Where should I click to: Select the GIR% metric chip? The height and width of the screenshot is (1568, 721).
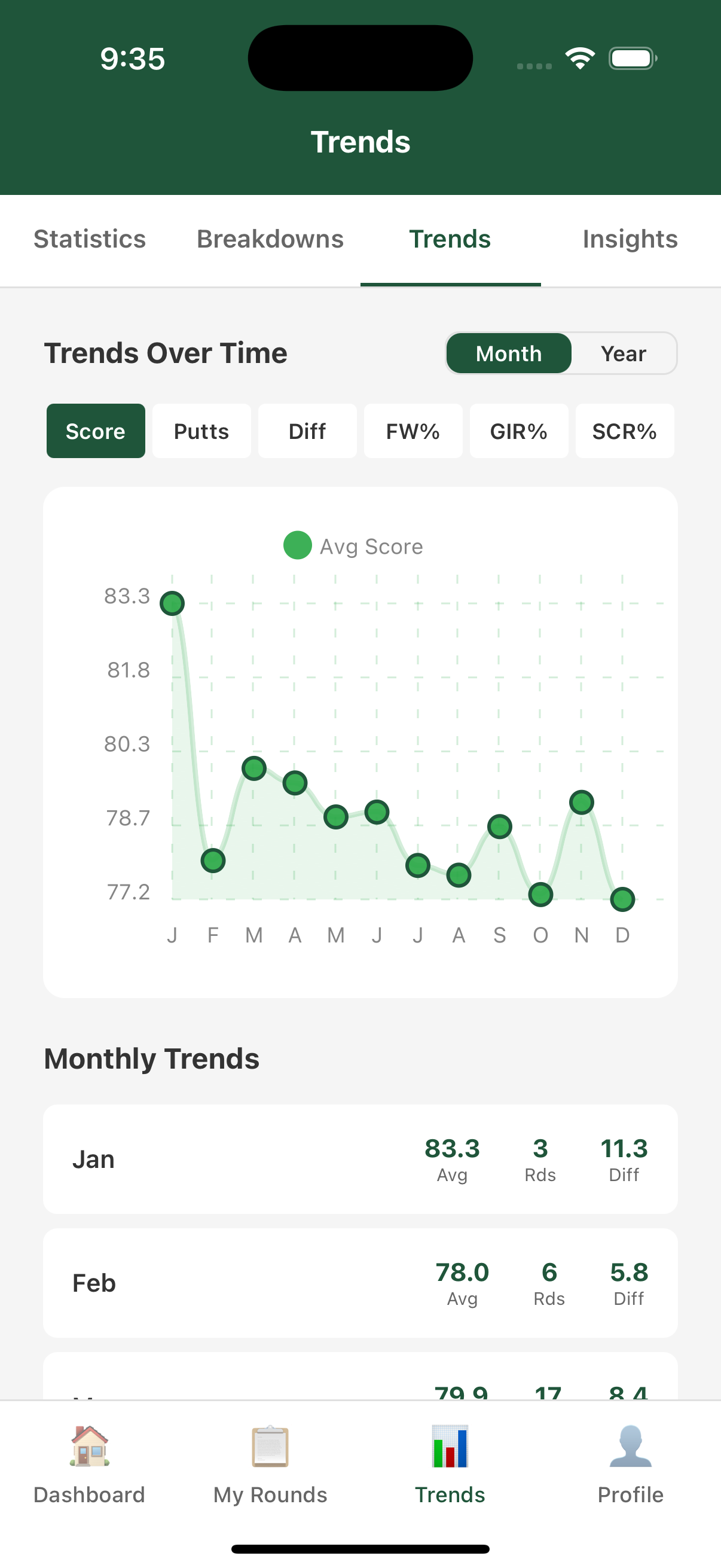(x=518, y=431)
